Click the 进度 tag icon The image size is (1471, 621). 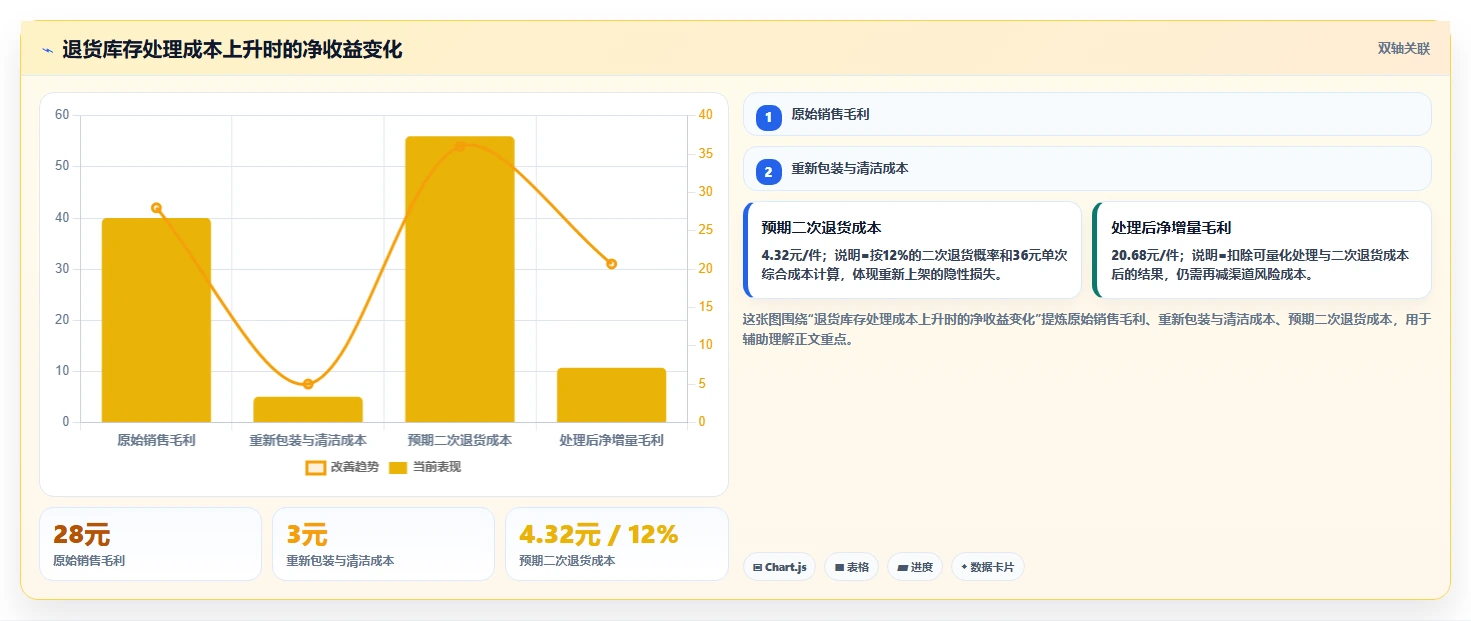tap(902, 567)
